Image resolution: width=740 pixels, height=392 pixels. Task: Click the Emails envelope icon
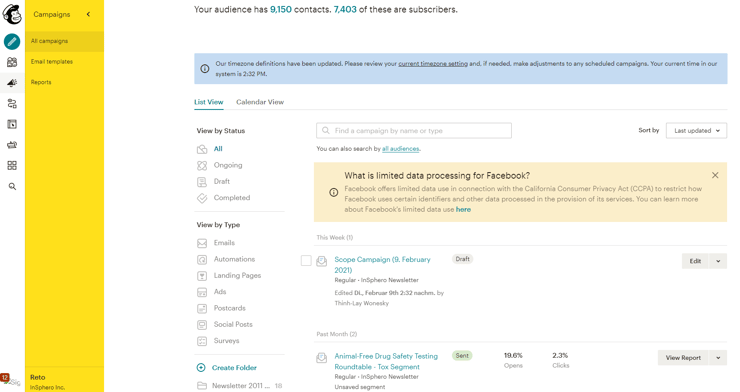pos(202,243)
